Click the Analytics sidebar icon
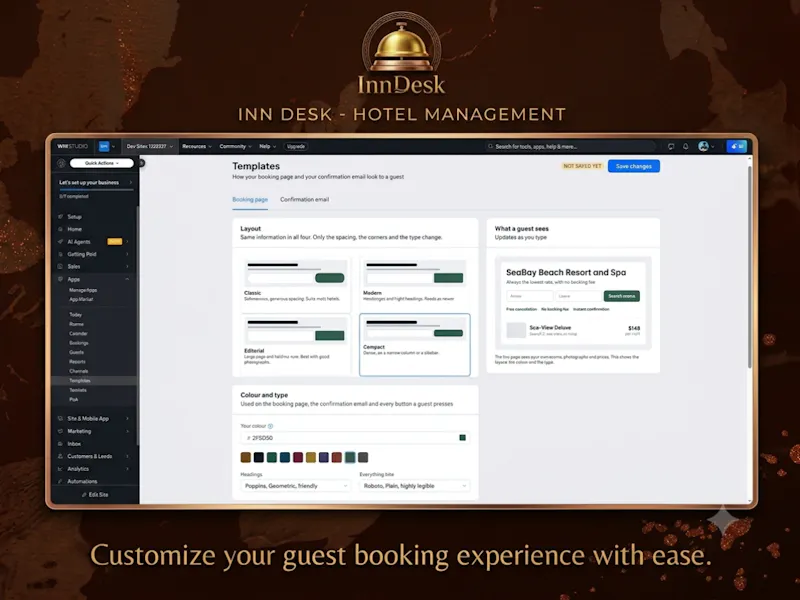Image resolution: width=800 pixels, height=600 pixels. (x=61, y=469)
